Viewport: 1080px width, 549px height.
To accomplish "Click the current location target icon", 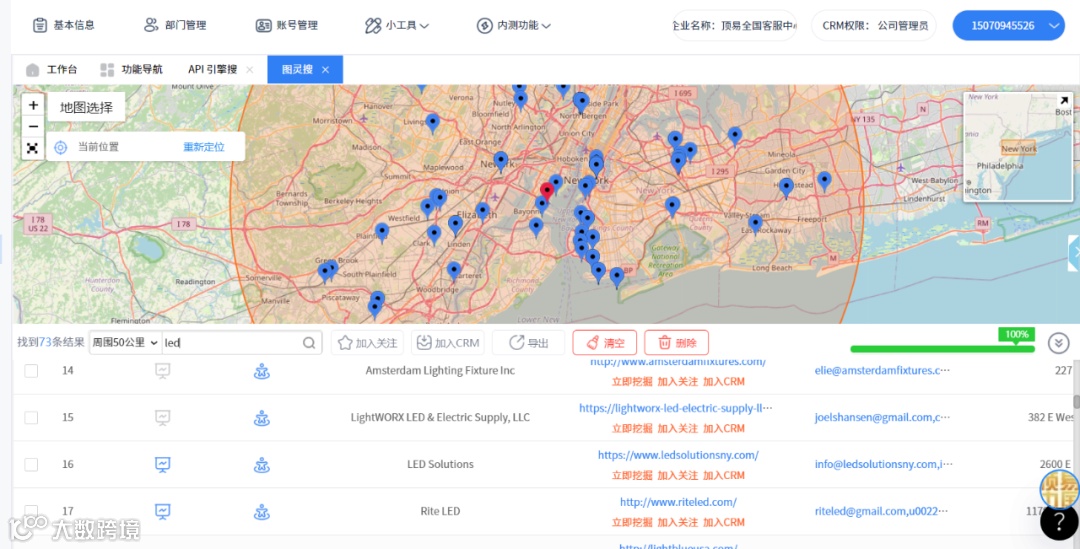I will coord(61,147).
